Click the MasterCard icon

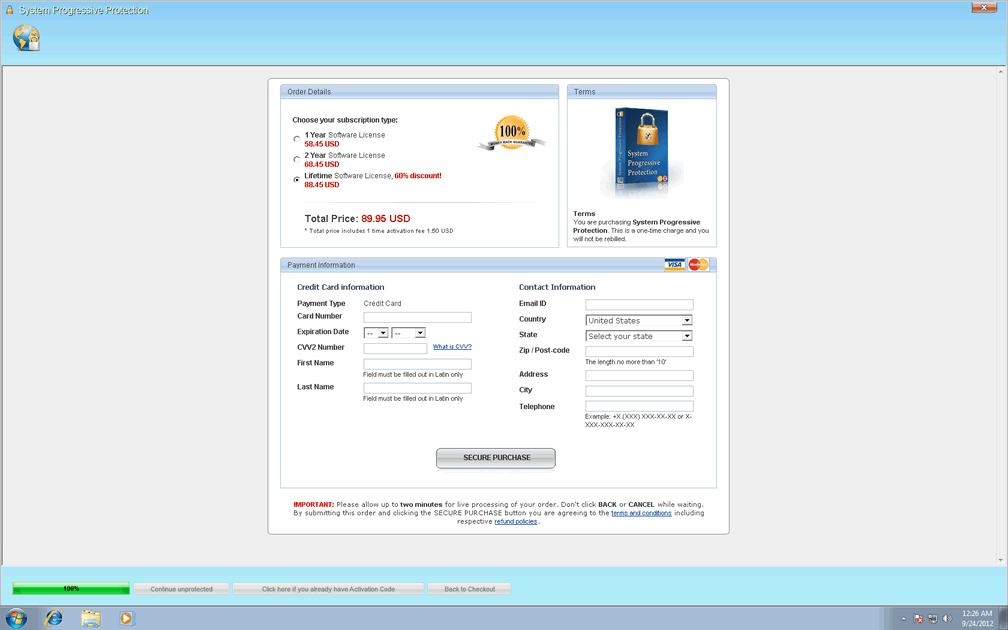coord(698,265)
